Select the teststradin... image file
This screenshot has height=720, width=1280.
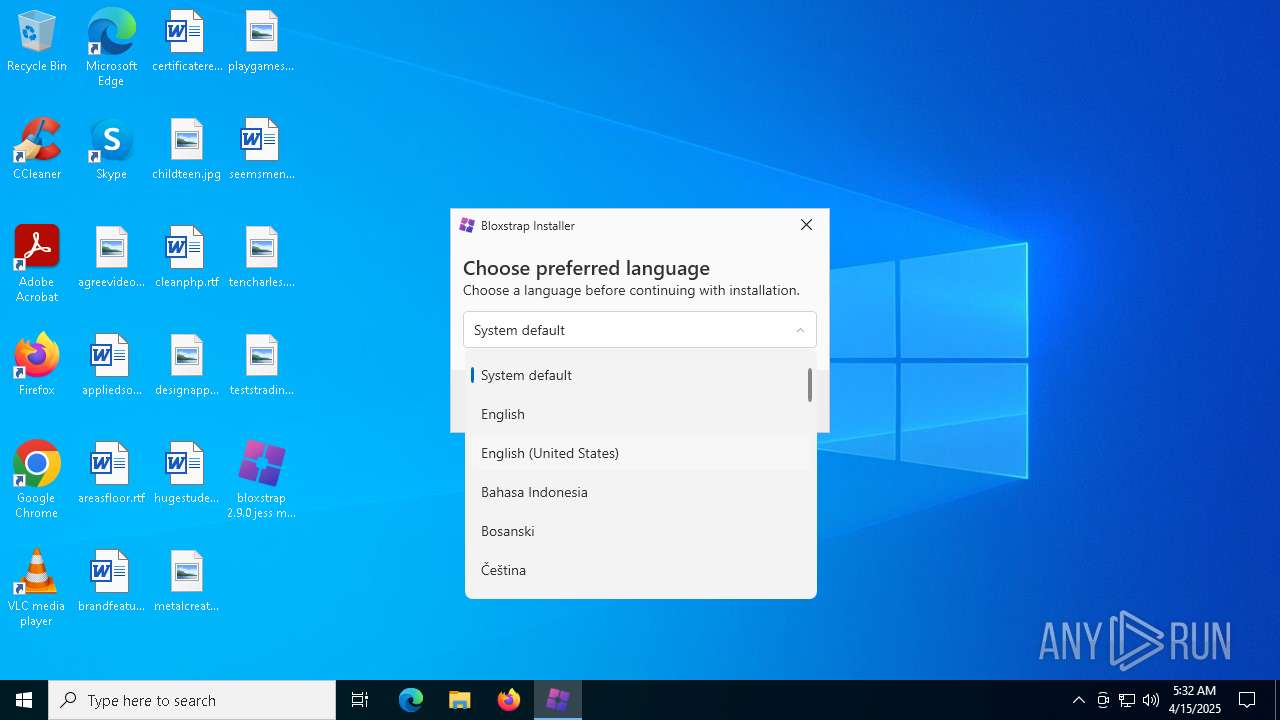pyautogui.click(x=261, y=366)
